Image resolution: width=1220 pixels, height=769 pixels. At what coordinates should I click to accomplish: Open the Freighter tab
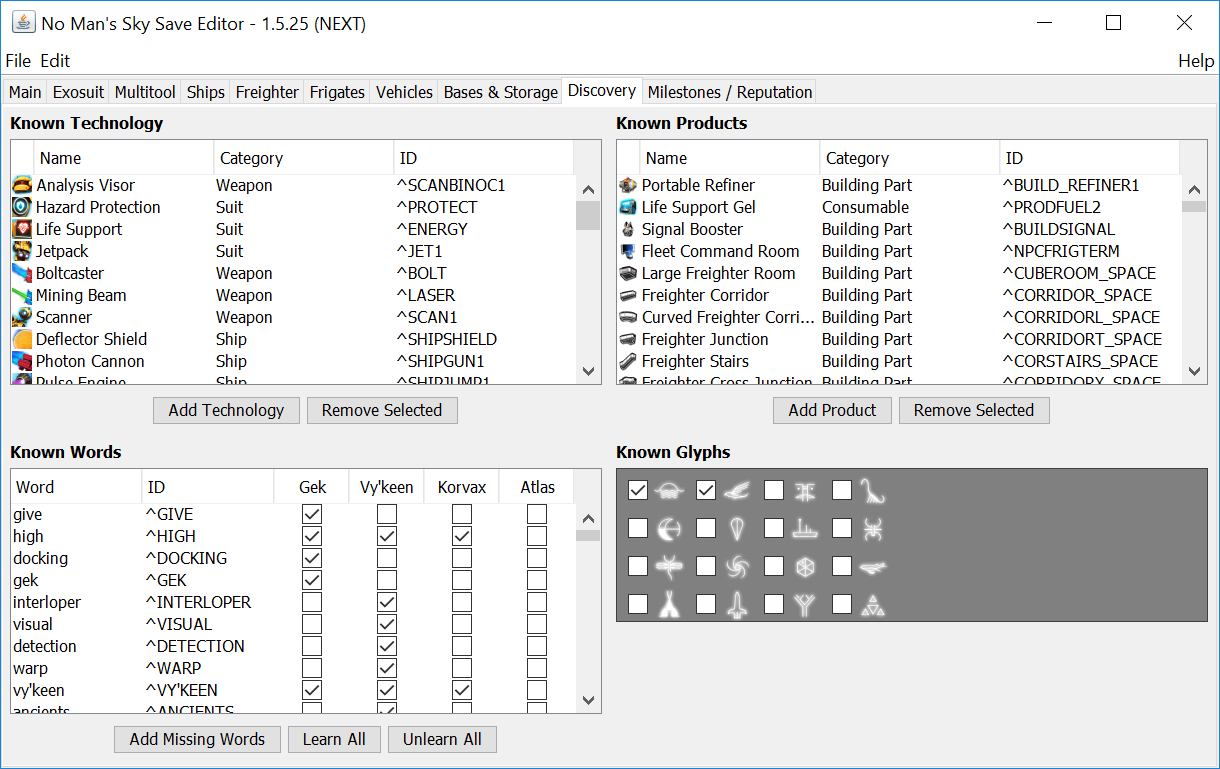coord(267,92)
